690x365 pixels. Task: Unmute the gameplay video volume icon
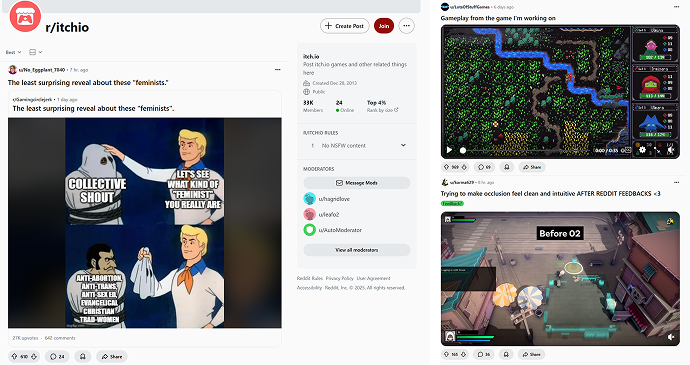tap(670, 150)
